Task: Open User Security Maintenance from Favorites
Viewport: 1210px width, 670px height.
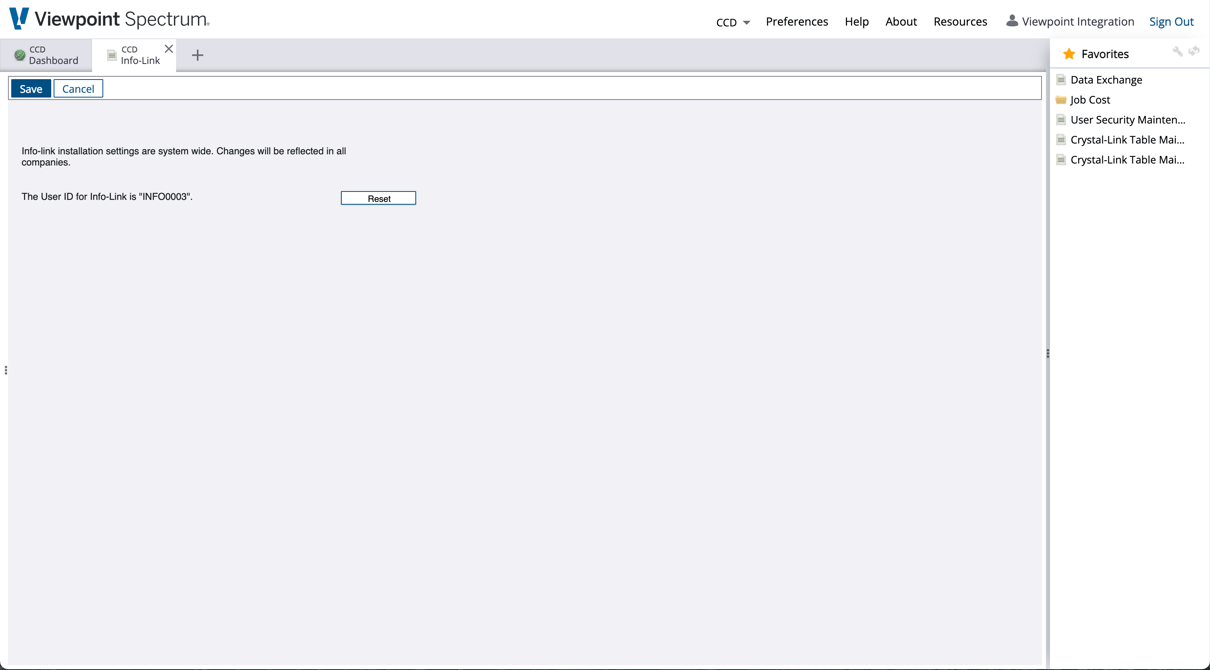Action: pyautogui.click(x=1127, y=120)
